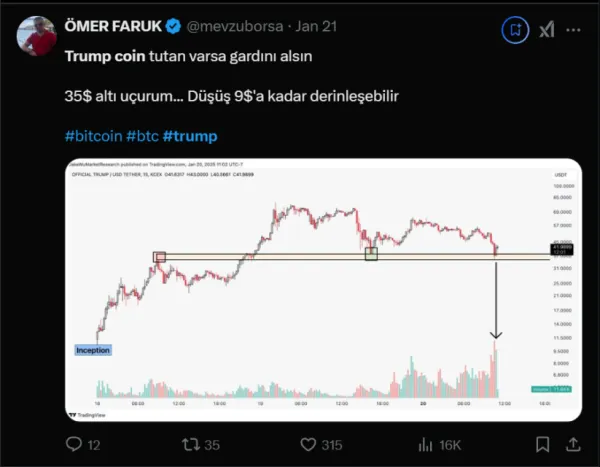
Task: Open the TradingView chart image
Action: point(324,290)
